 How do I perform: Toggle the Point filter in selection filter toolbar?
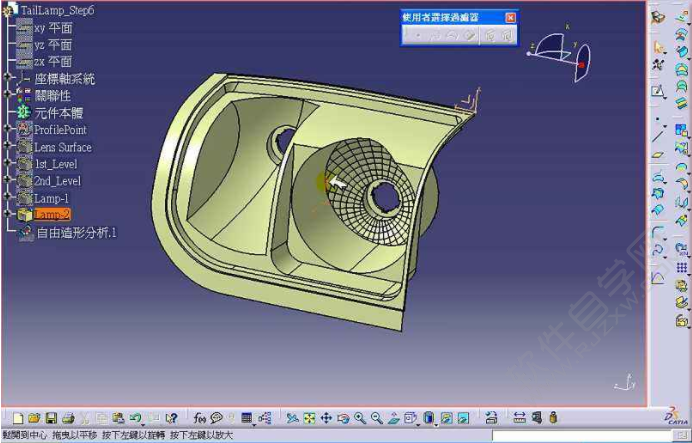tap(418, 36)
